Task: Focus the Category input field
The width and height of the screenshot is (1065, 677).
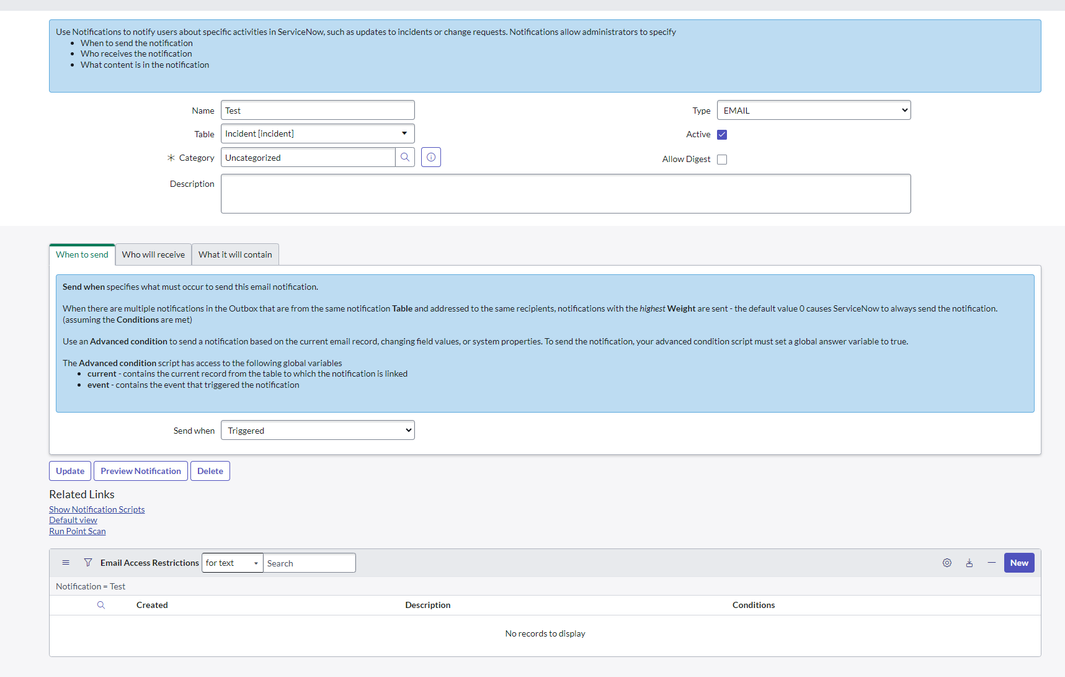Action: [308, 158]
